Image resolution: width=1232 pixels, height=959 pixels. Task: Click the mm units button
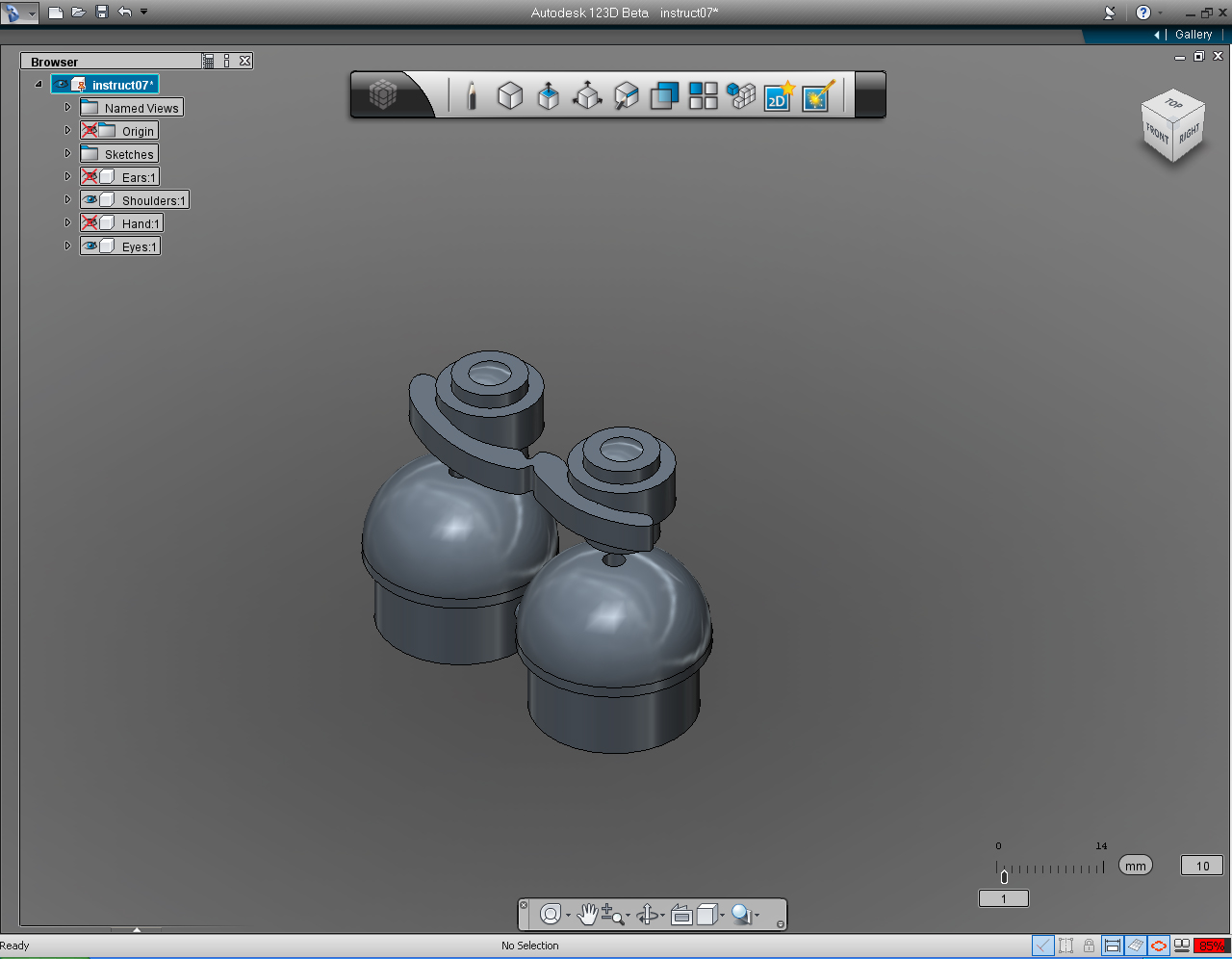tap(1136, 866)
